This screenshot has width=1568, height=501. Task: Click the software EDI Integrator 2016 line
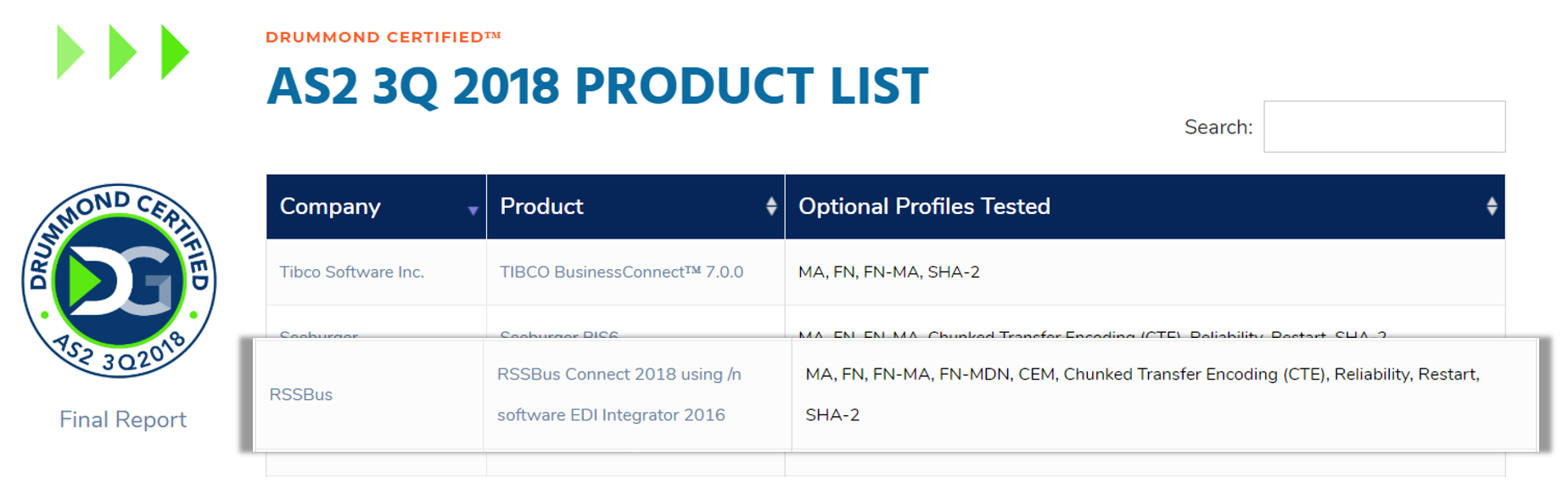pos(611,415)
